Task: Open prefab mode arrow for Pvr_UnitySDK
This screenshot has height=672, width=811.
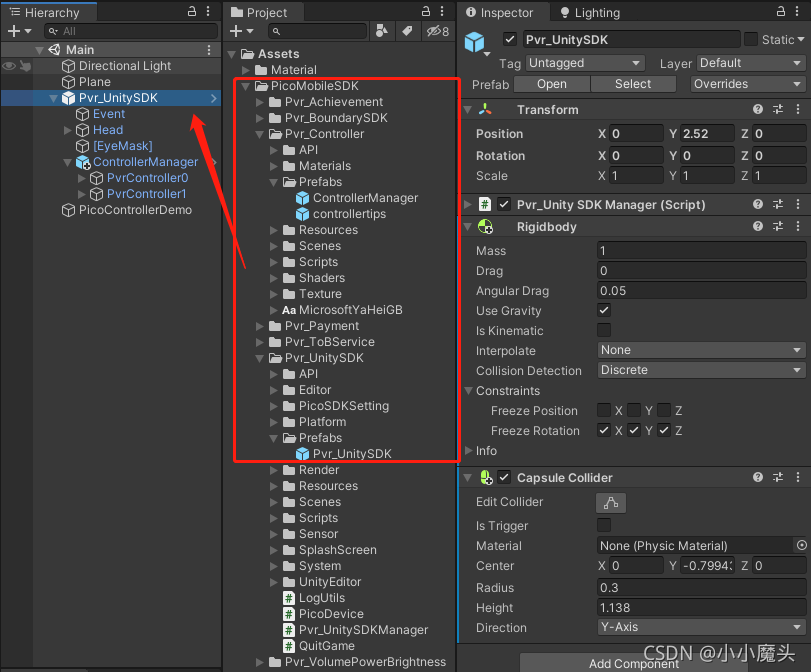Action: click(214, 98)
